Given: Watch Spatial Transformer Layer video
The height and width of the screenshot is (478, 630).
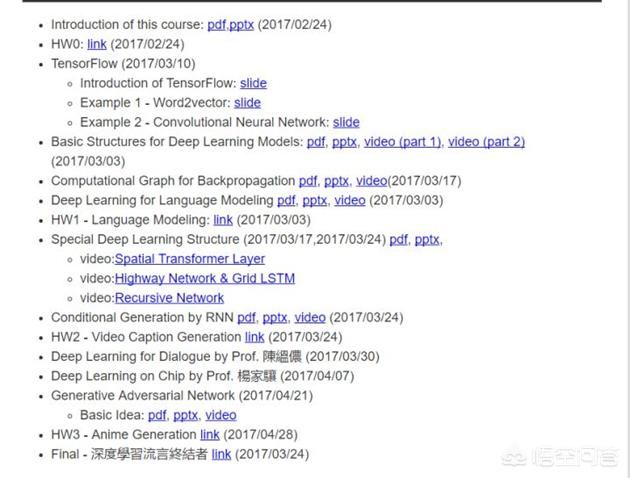Looking at the screenshot, I should [x=190, y=259].
